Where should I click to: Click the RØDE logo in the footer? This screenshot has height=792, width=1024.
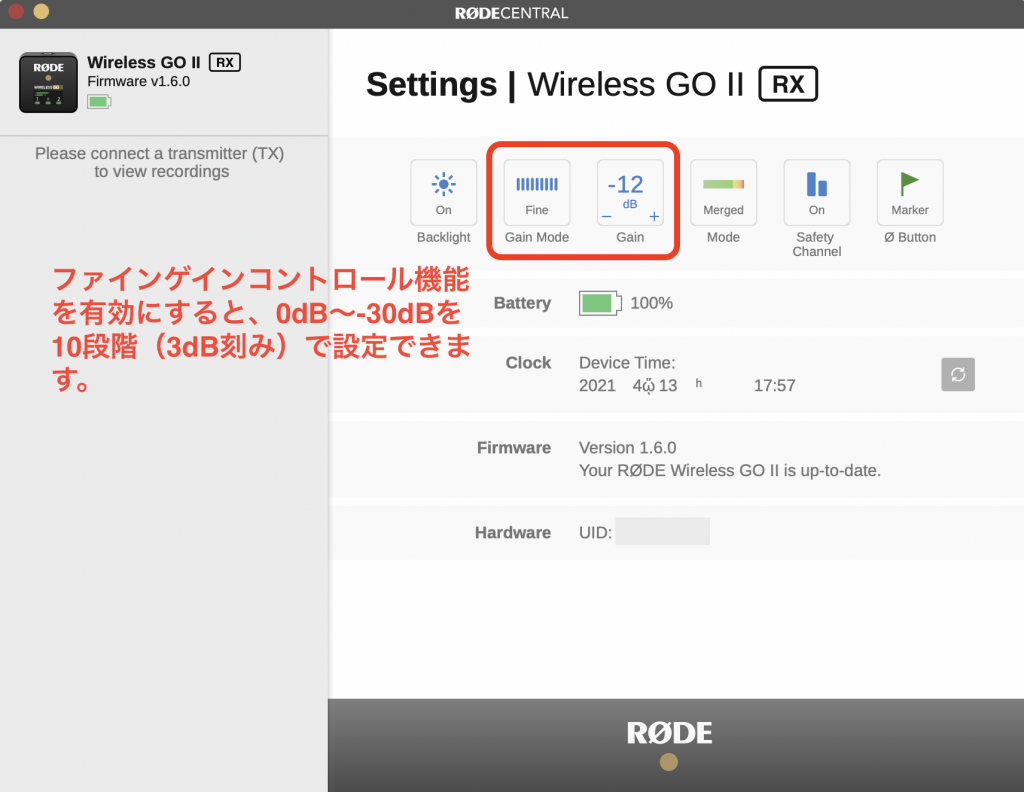pyautogui.click(x=669, y=733)
